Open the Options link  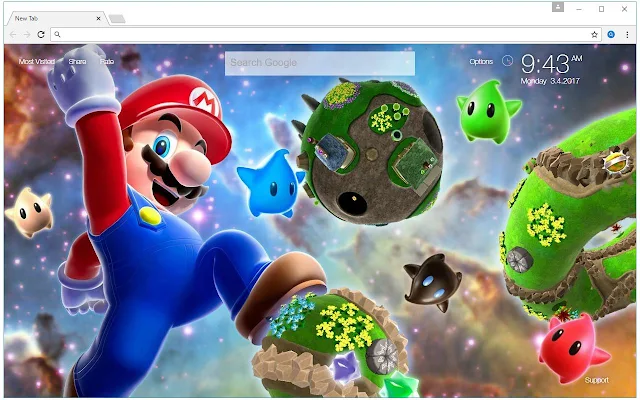pyautogui.click(x=481, y=62)
